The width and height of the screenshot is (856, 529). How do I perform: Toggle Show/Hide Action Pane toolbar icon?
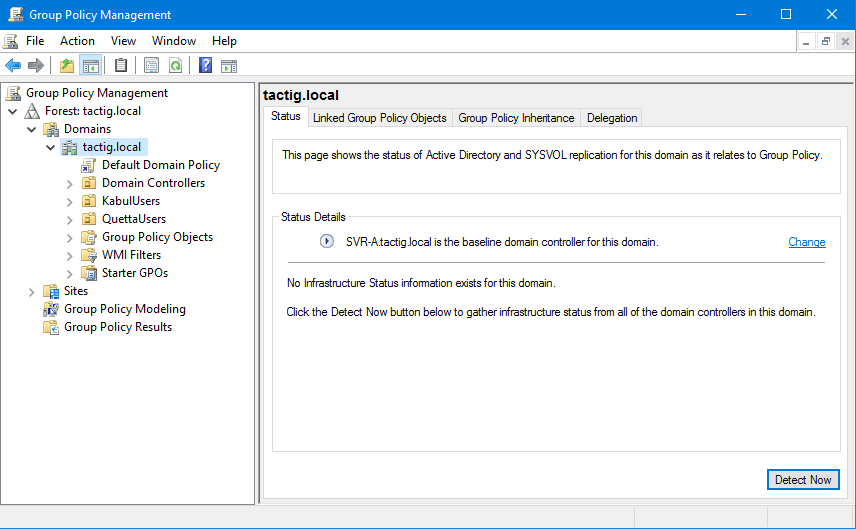coord(229,66)
